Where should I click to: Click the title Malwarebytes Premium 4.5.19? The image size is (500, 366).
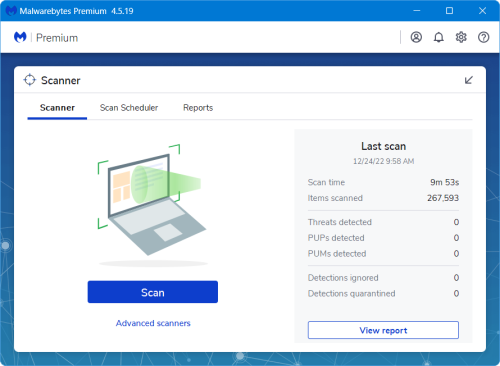click(x=76, y=11)
